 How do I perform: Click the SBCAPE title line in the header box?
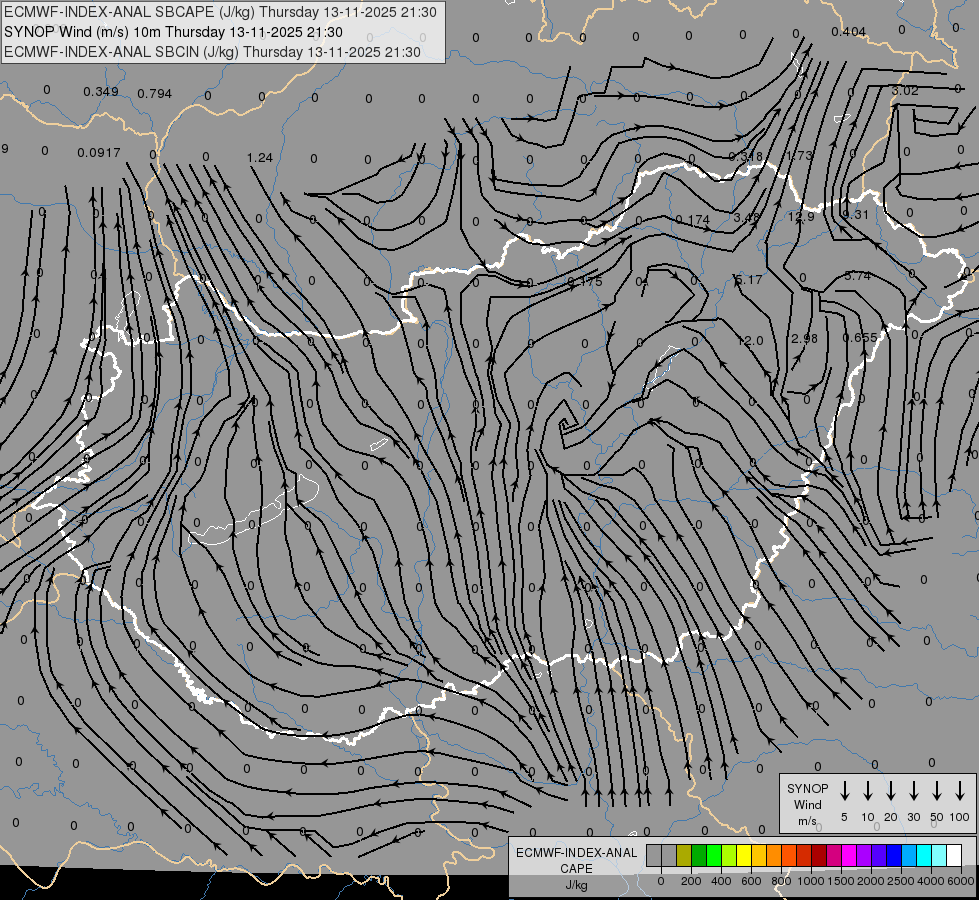click(x=220, y=12)
